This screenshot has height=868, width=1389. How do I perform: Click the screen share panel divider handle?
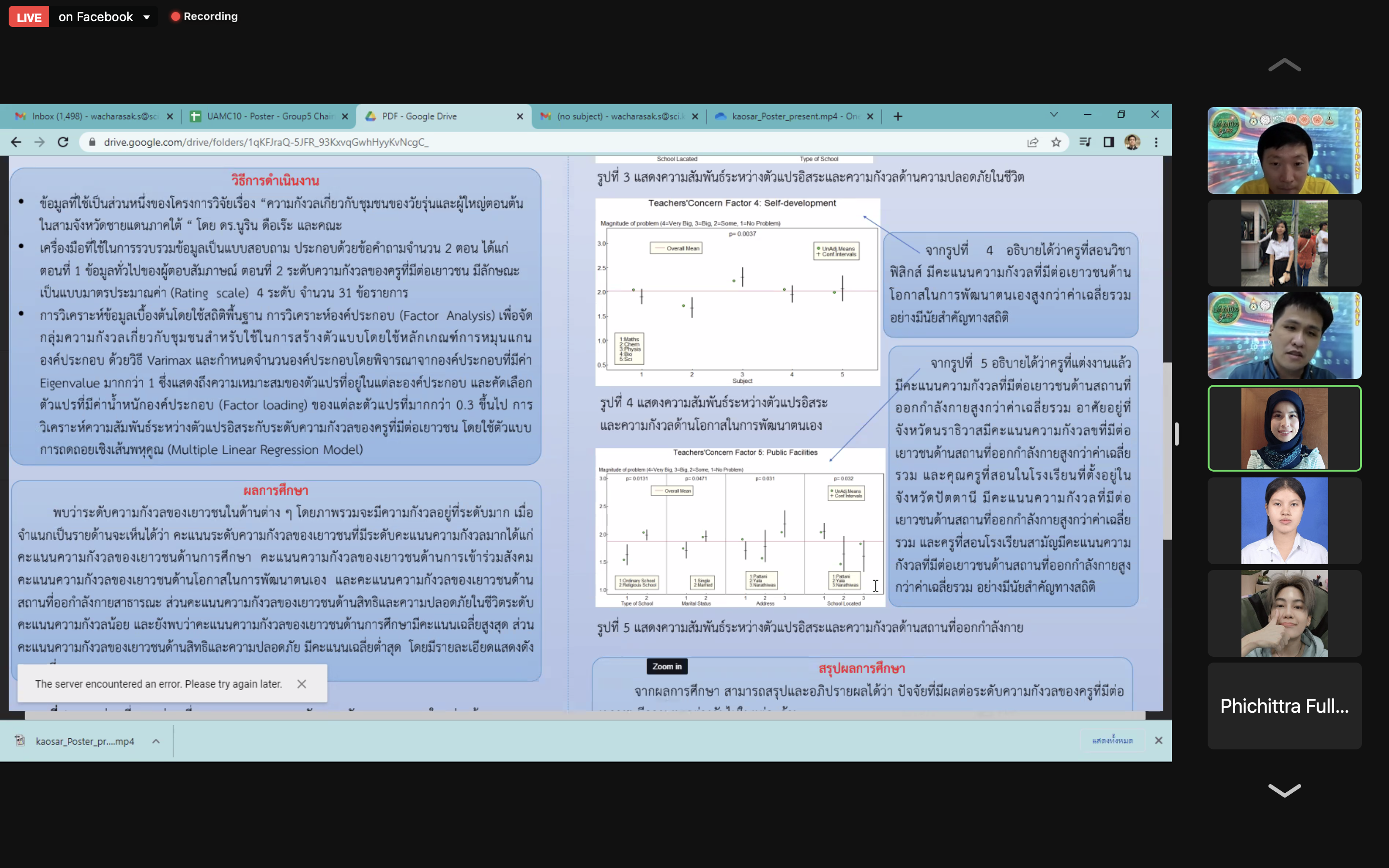click(x=1177, y=434)
